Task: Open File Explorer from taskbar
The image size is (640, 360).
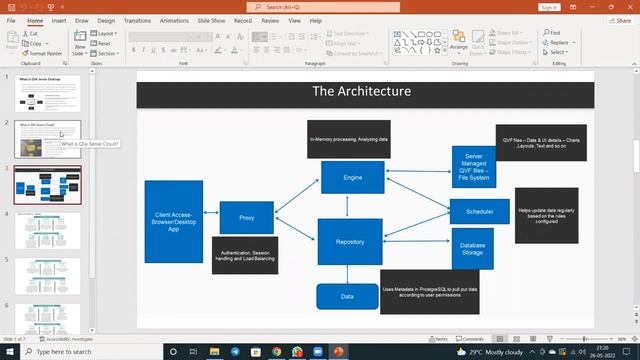Action: click(x=214, y=351)
